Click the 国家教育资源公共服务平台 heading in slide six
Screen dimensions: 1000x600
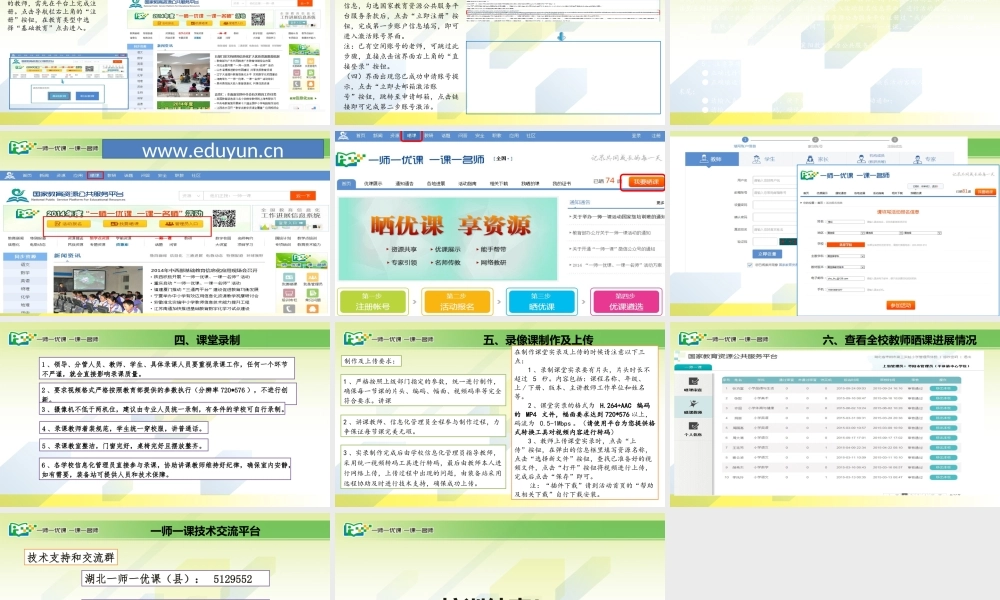pos(732,356)
